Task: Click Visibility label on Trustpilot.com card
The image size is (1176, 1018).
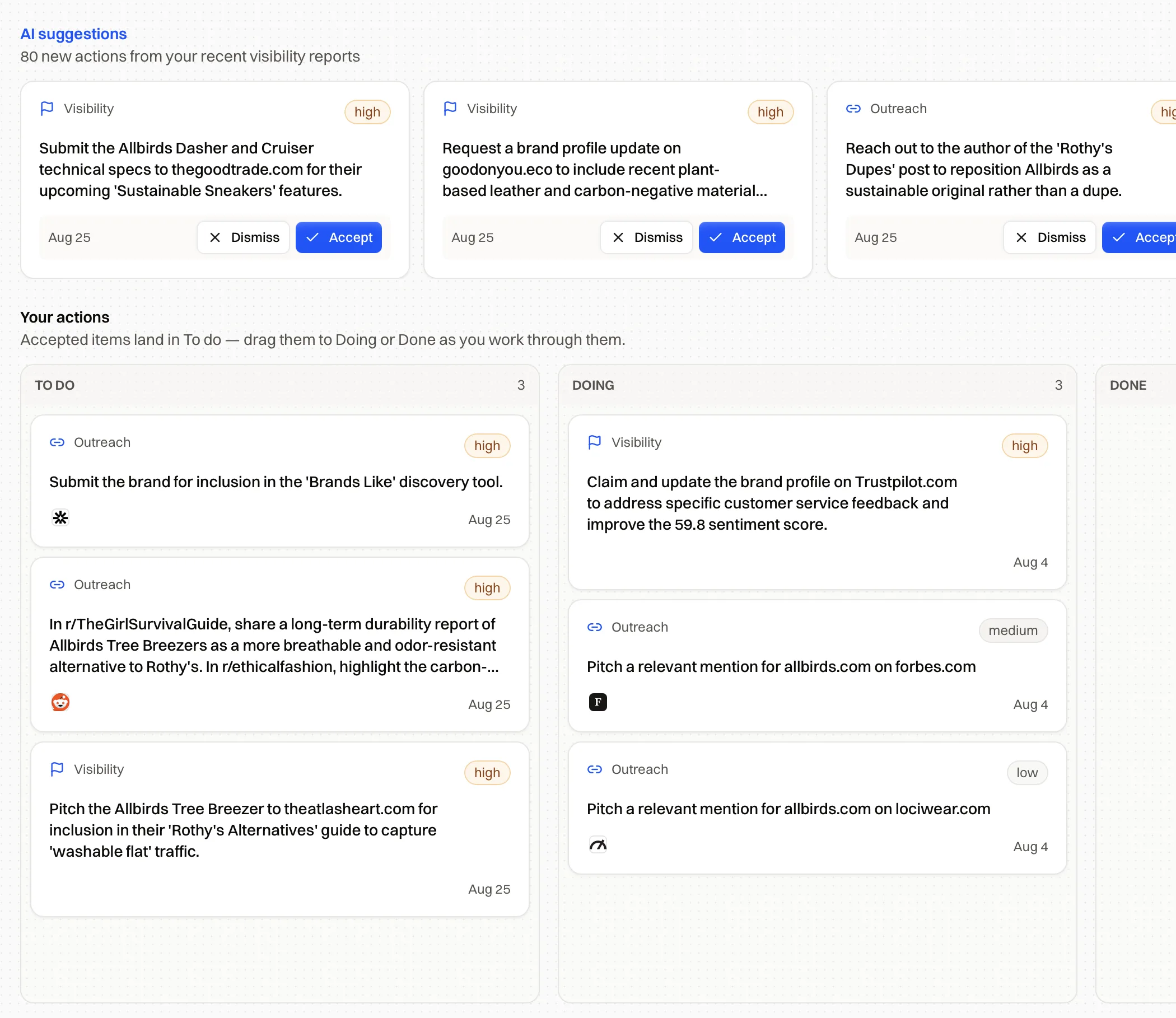Action: pos(636,442)
